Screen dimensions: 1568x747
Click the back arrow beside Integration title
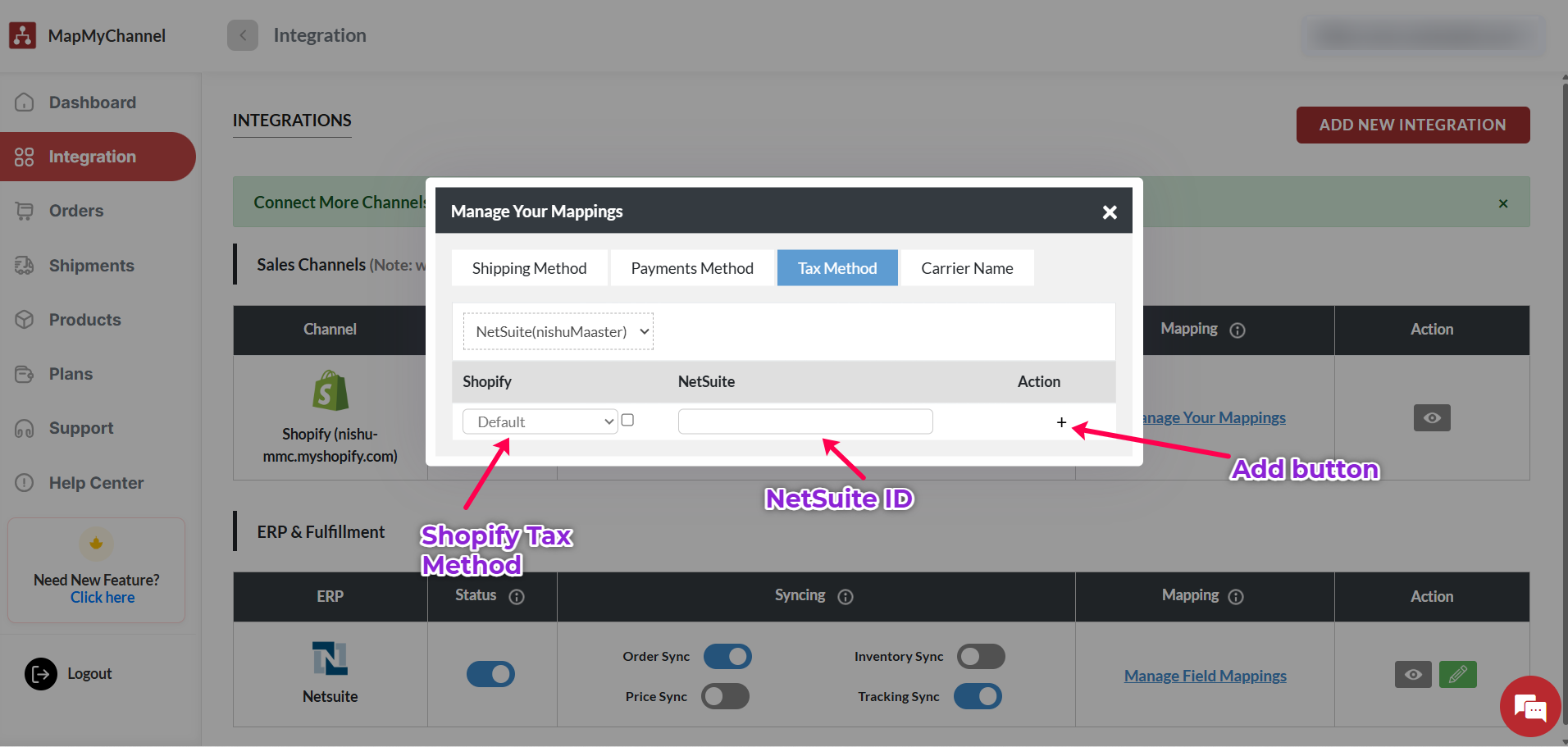pyautogui.click(x=243, y=35)
